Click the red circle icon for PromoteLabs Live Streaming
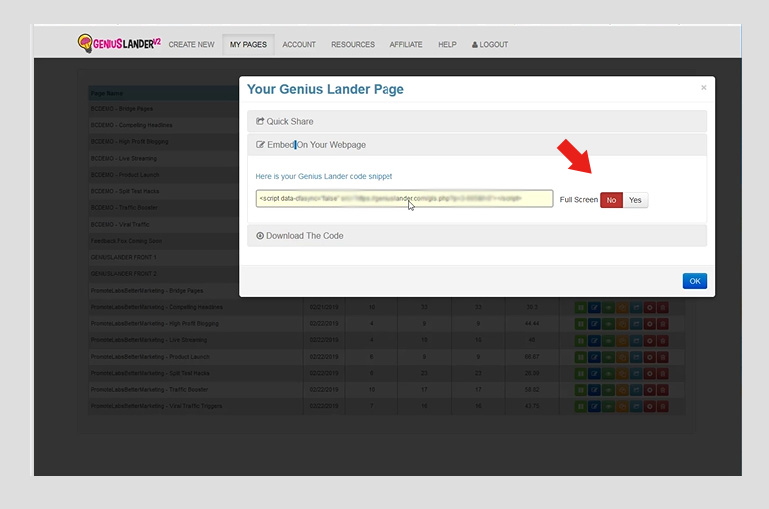 [x=650, y=341]
